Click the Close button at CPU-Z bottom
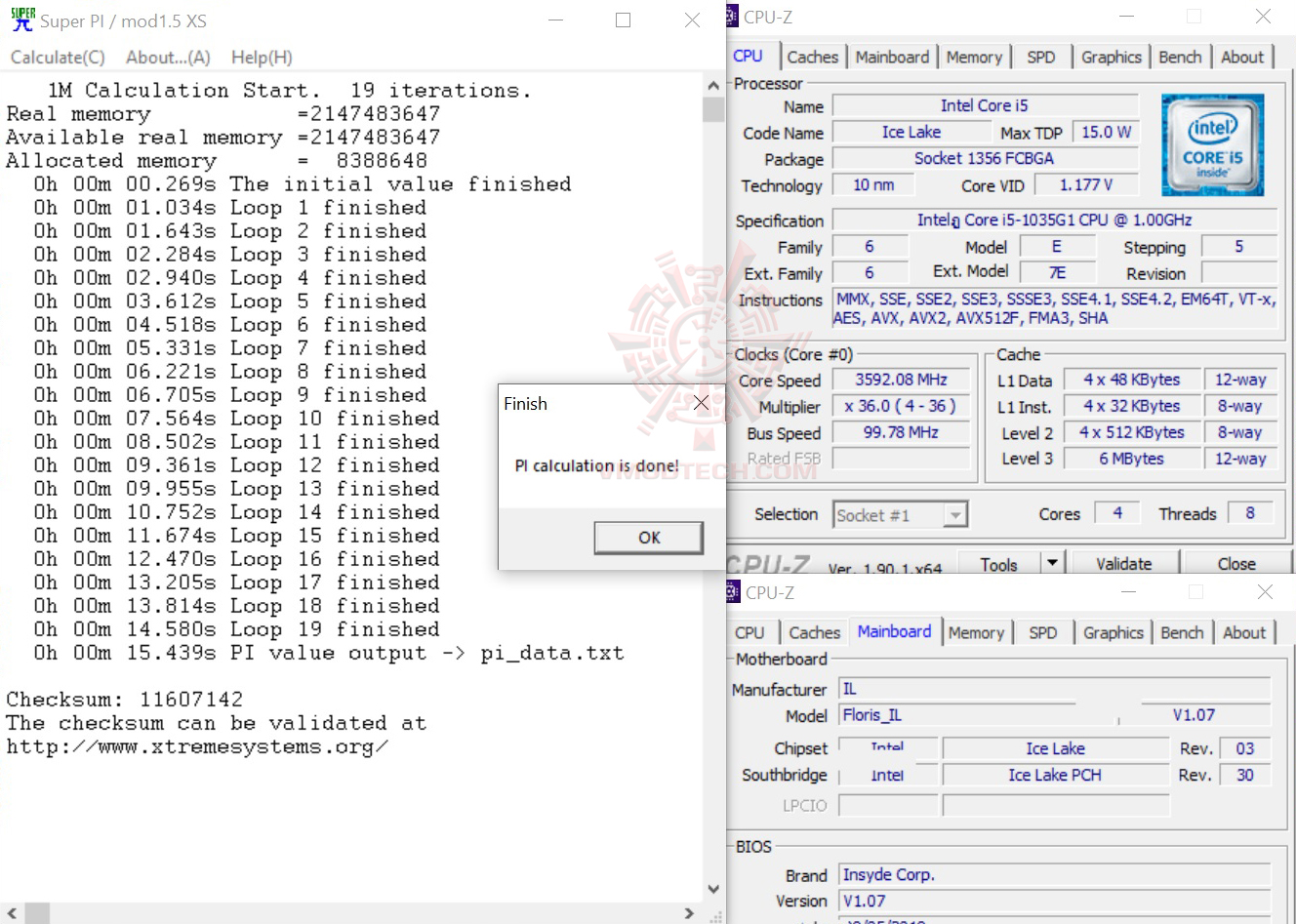 tap(1236, 564)
